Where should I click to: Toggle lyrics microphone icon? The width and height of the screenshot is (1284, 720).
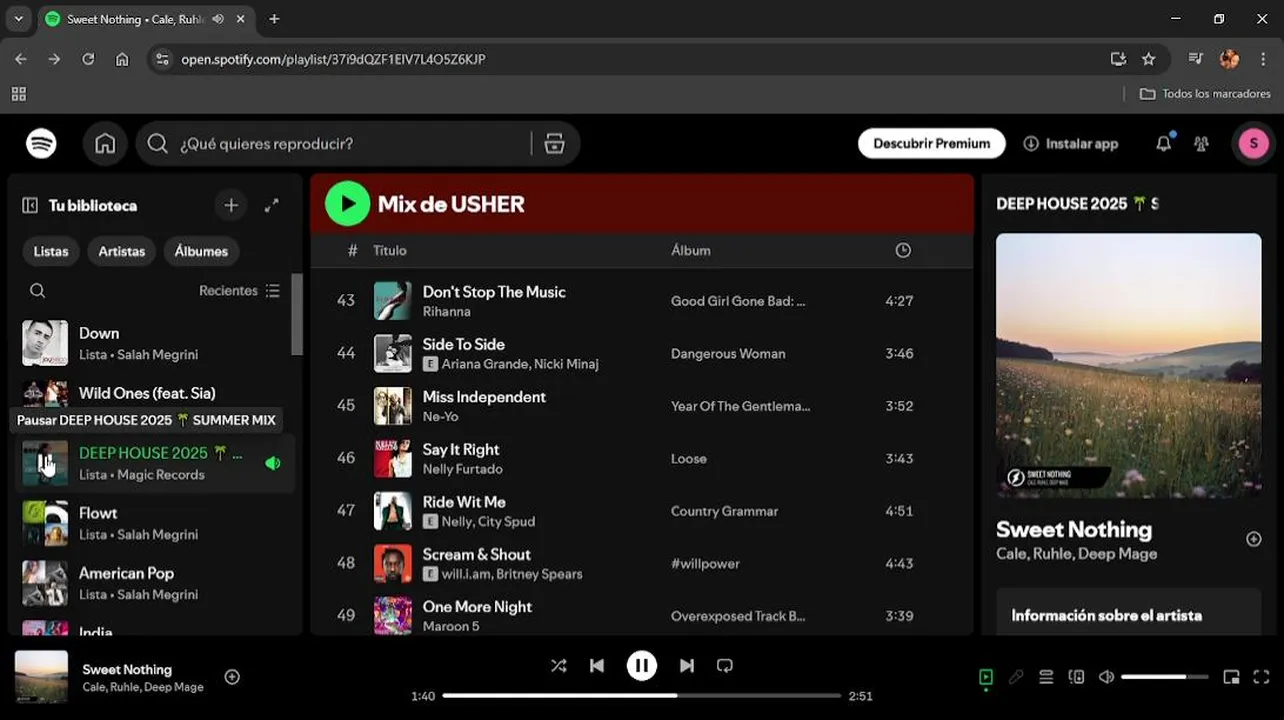pos(1016,677)
